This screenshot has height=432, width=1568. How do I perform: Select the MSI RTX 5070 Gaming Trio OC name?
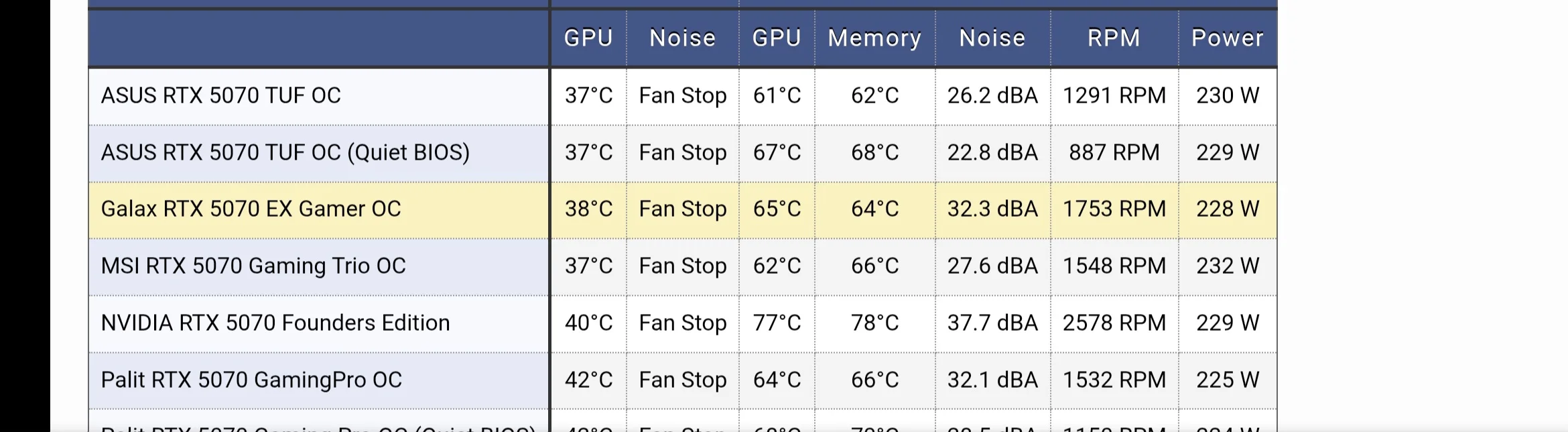(253, 266)
